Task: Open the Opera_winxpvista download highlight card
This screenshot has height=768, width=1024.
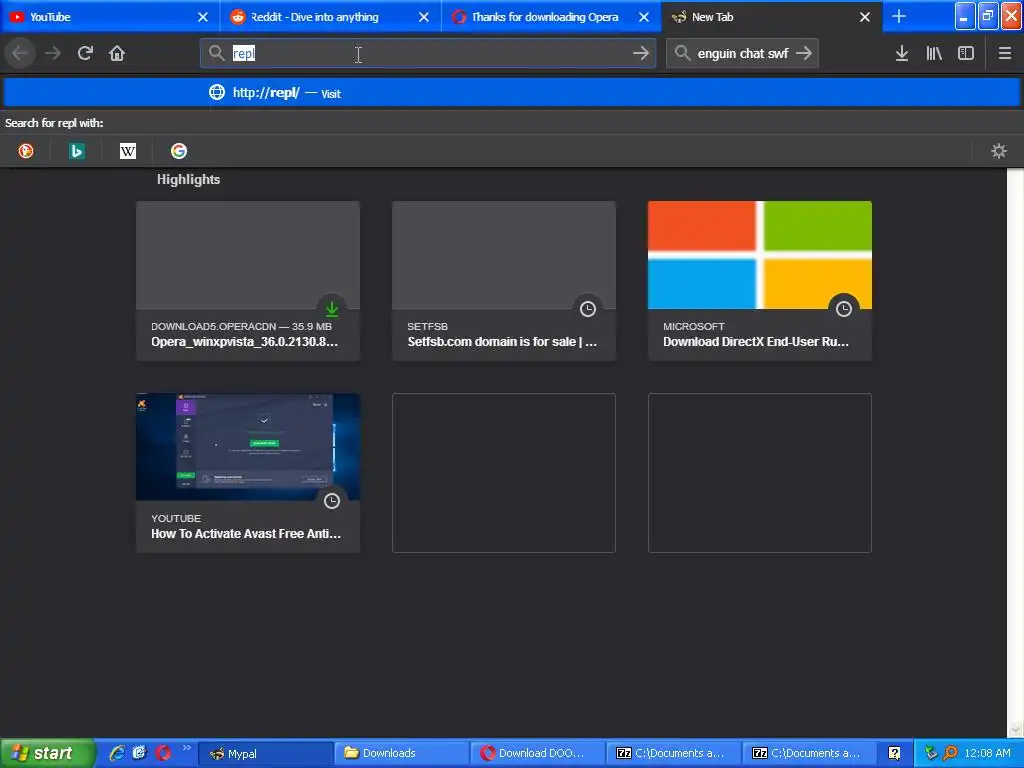Action: click(x=248, y=280)
